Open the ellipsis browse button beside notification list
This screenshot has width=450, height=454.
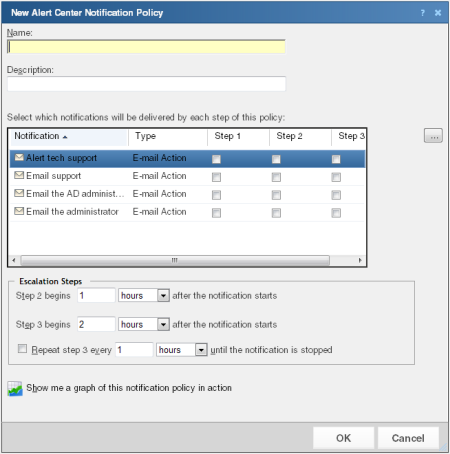[x=433, y=136]
